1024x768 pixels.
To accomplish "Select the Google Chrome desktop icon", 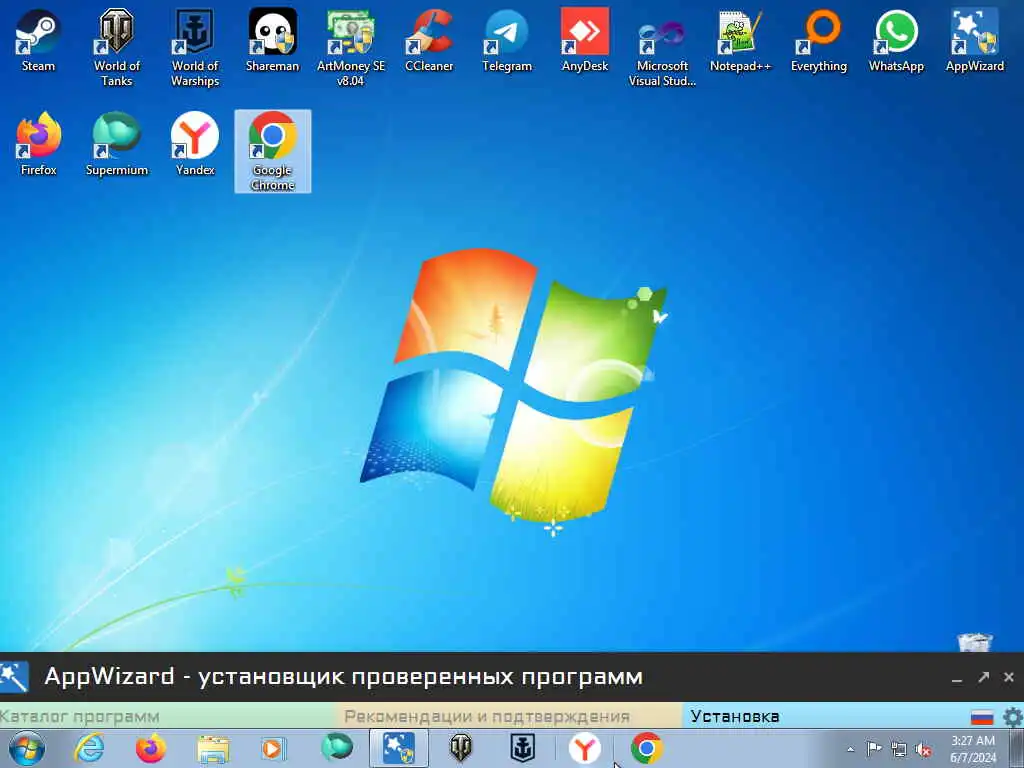I will pyautogui.click(x=272, y=151).
